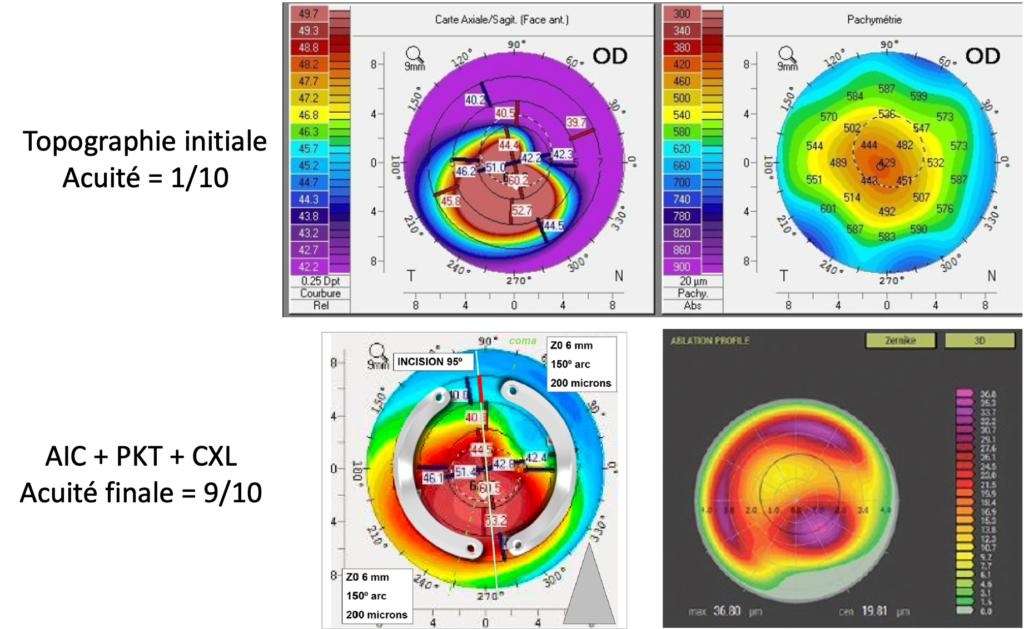Click the upper-right 'Z0 6 mm' ring parameter box
Image resolution: width=1024 pixels, height=629 pixels.
coord(581,364)
